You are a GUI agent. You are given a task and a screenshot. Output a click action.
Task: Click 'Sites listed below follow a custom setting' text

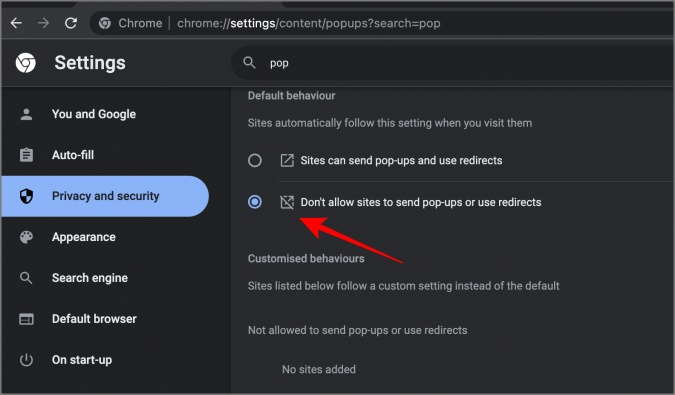click(x=403, y=286)
